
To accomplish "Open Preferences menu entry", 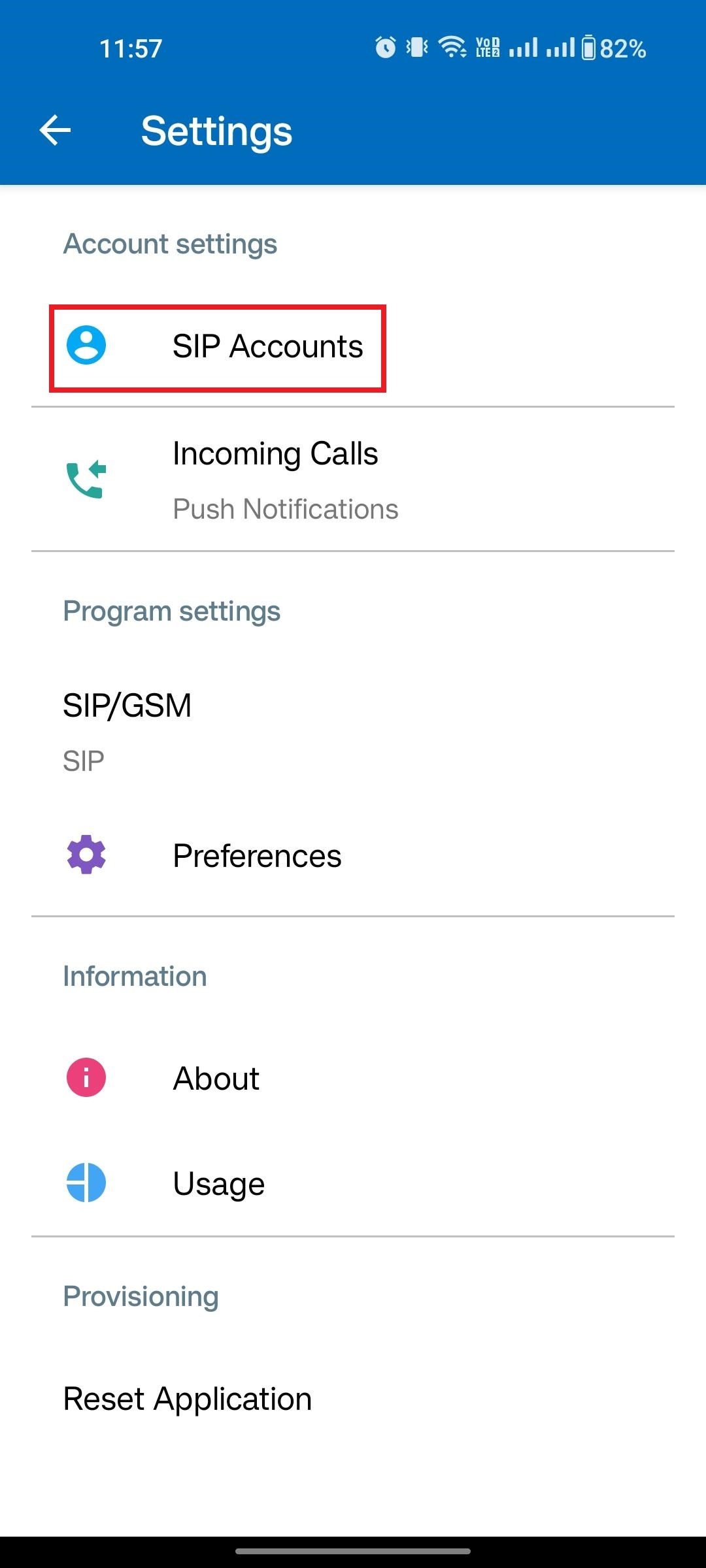I will [x=257, y=856].
